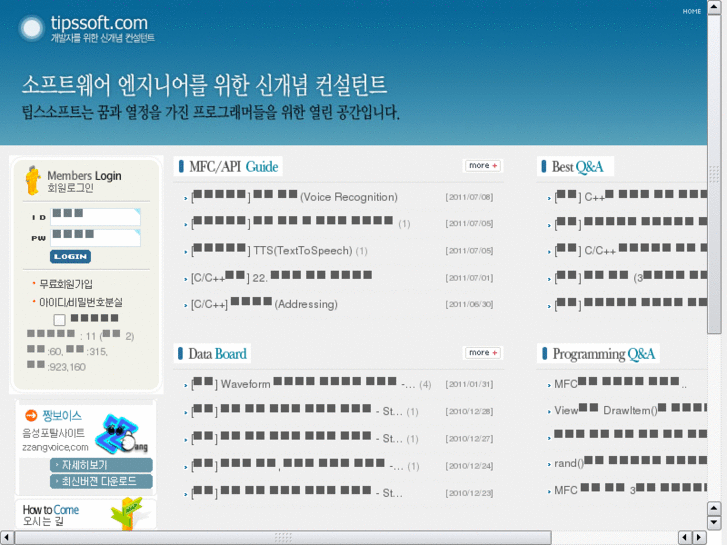Open the rand() question post

pos(631,463)
